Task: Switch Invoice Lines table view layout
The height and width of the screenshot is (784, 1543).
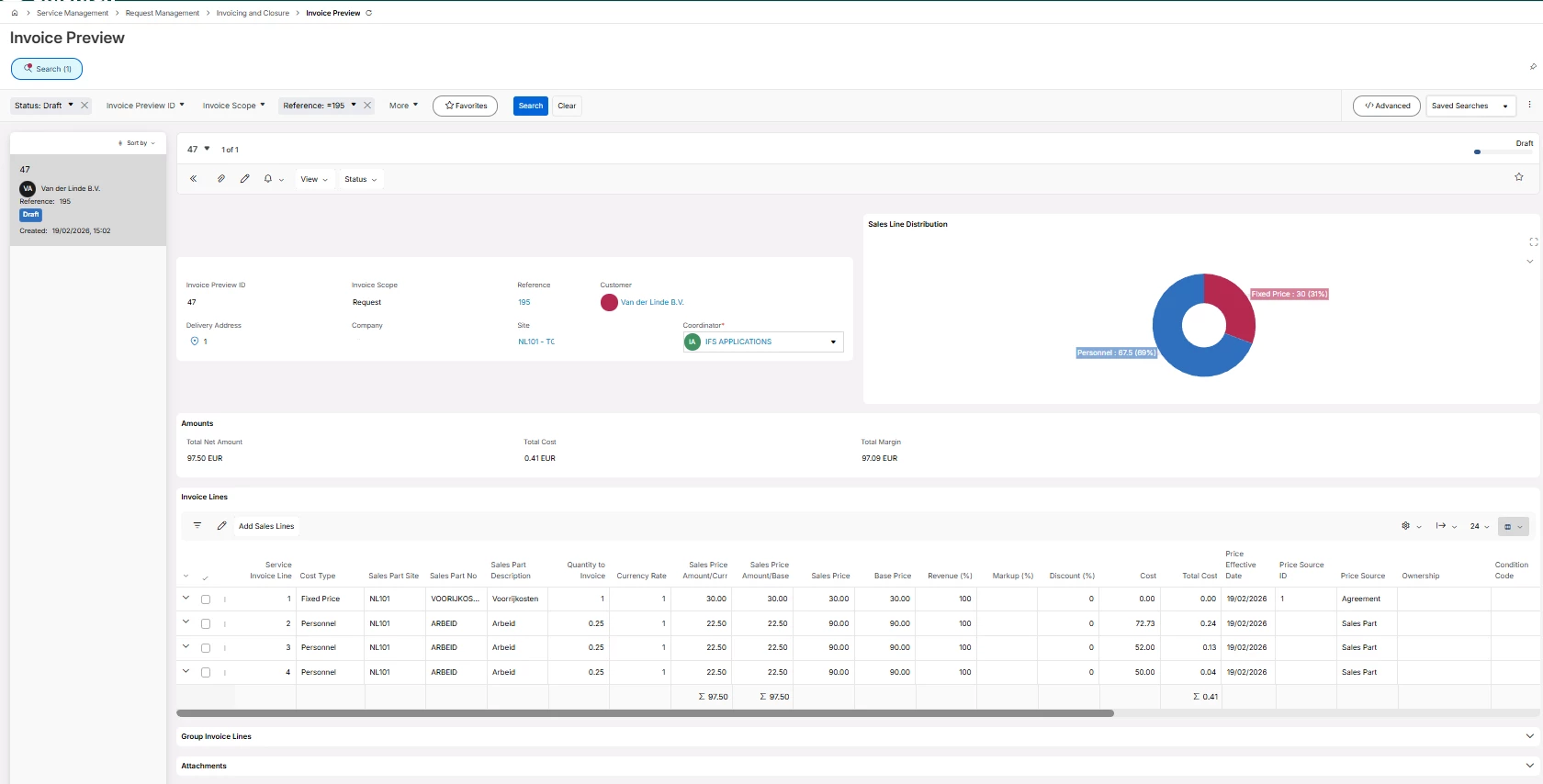Action: [1513, 526]
